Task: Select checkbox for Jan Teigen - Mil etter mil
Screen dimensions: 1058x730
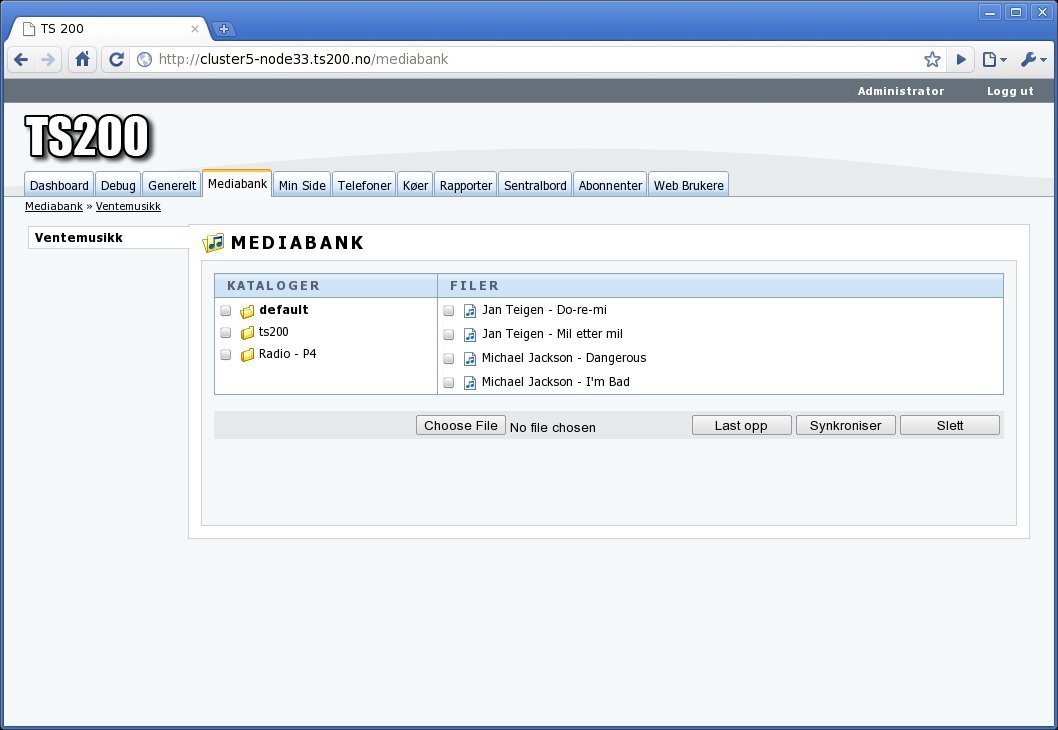Action: [x=449, y=335]
